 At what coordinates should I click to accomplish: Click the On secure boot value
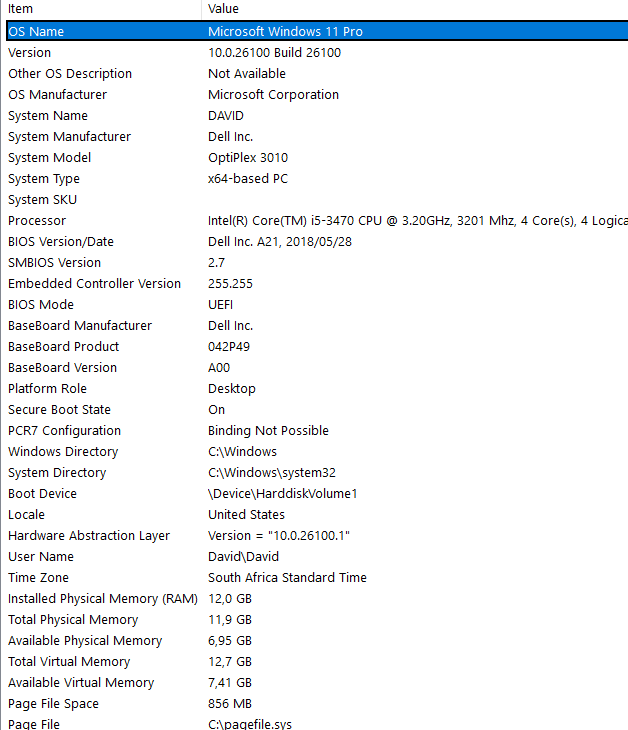click(x=216, y=409)
